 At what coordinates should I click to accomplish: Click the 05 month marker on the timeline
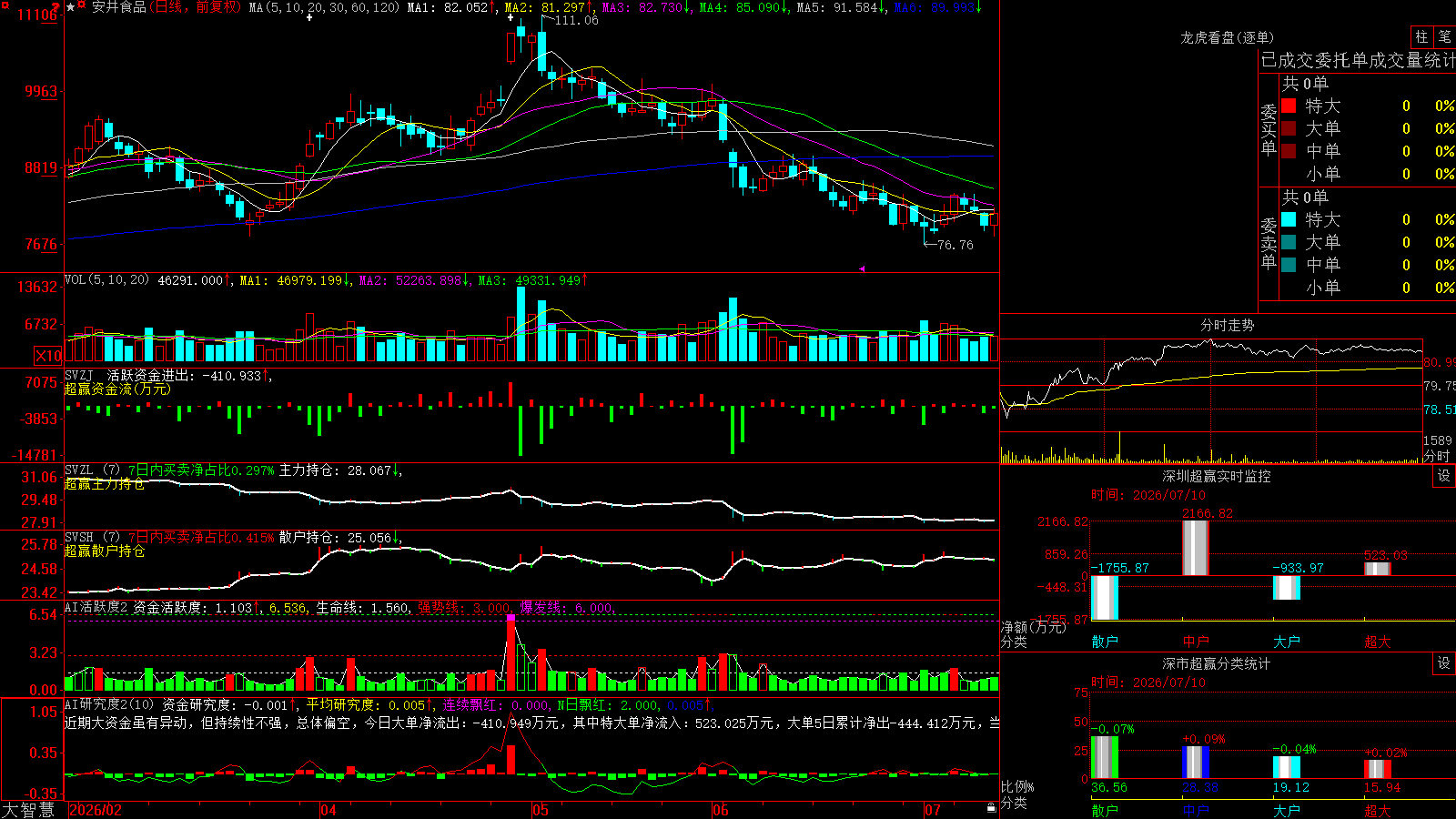click(x=541, y=810)
